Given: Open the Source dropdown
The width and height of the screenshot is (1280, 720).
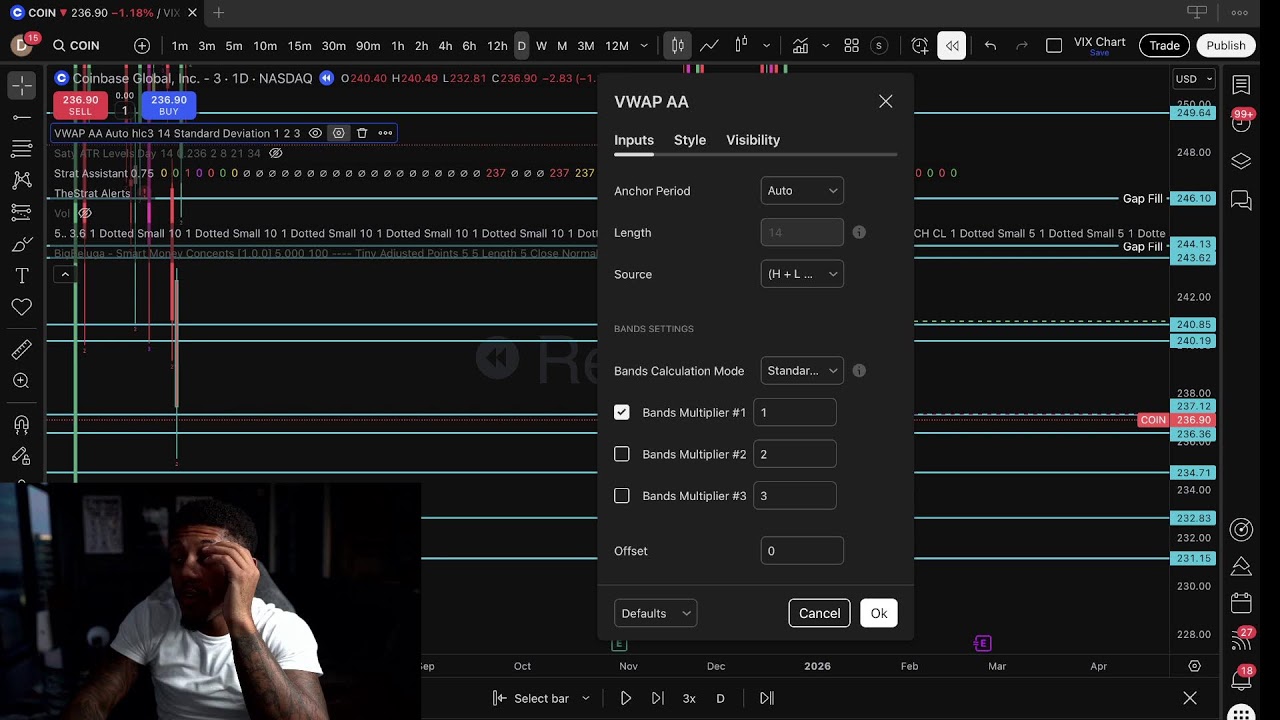Looking at the screenshot, I should (802, 274).
